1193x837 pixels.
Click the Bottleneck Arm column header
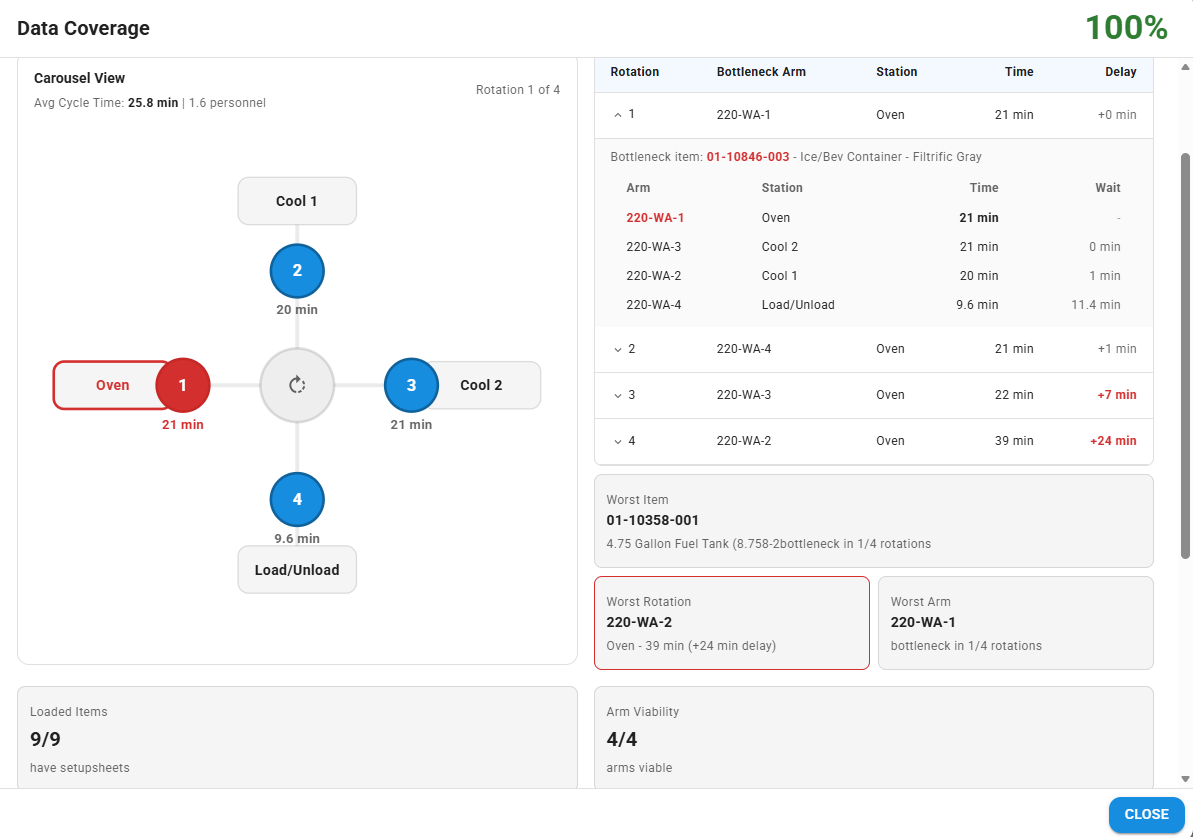[x=761, y=72]
